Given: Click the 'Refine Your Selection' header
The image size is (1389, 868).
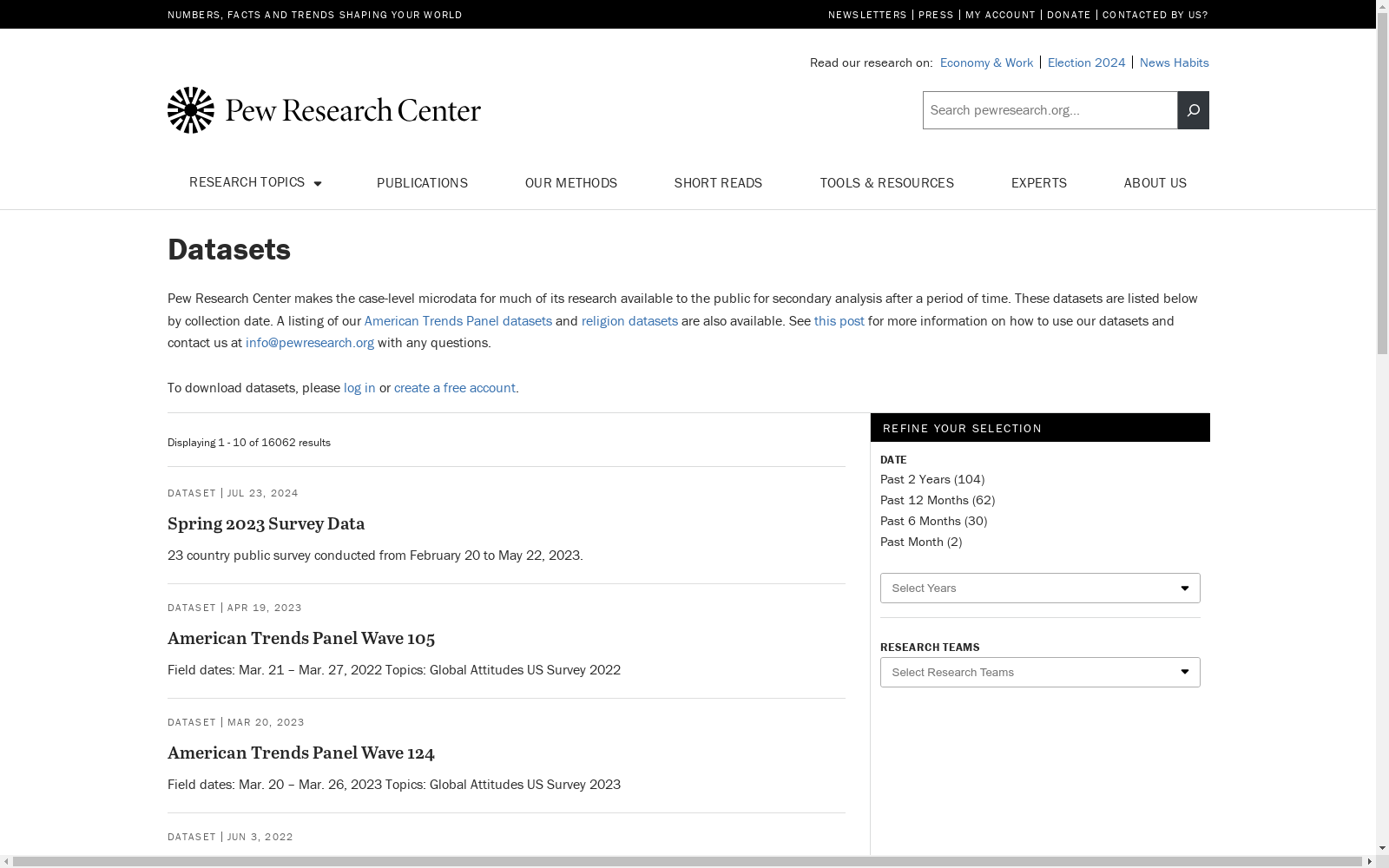Looking at the screenshot, I should click(x=1040, y=428).
